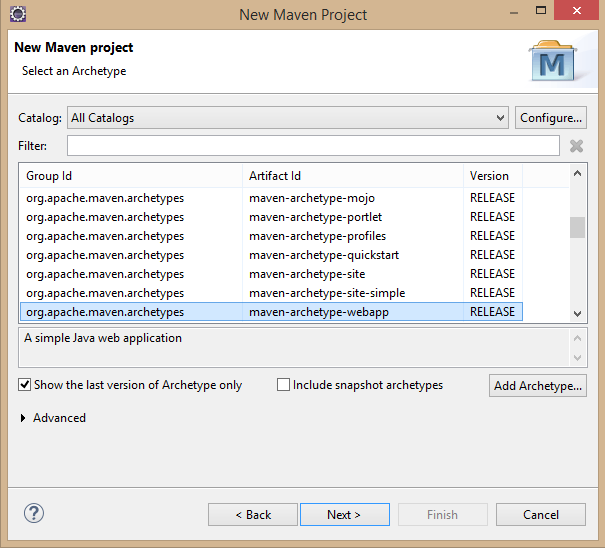This screenshot has height=548, width=605.
Task: Select the maven-archetype-site row
Action: 271,274
